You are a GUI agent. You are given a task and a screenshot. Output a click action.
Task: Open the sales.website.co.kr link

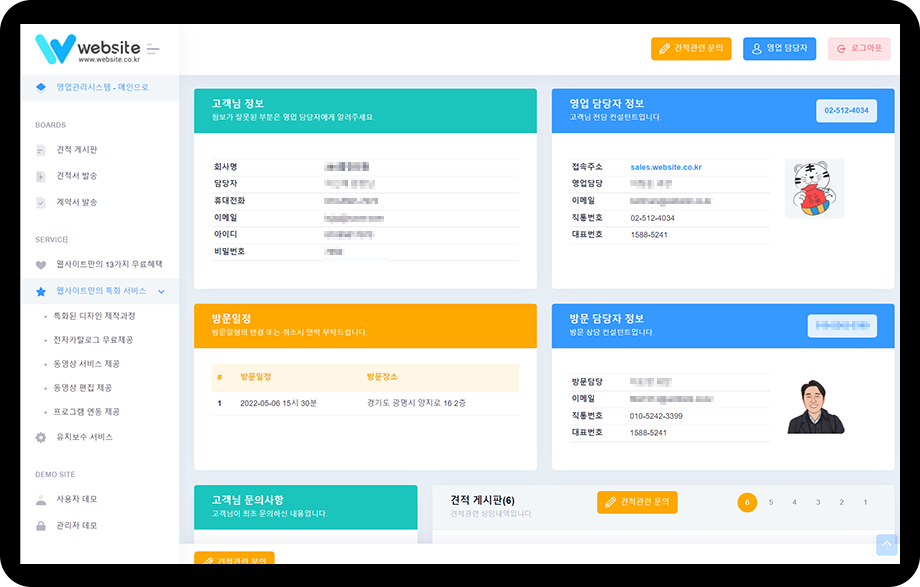[665, 167]
